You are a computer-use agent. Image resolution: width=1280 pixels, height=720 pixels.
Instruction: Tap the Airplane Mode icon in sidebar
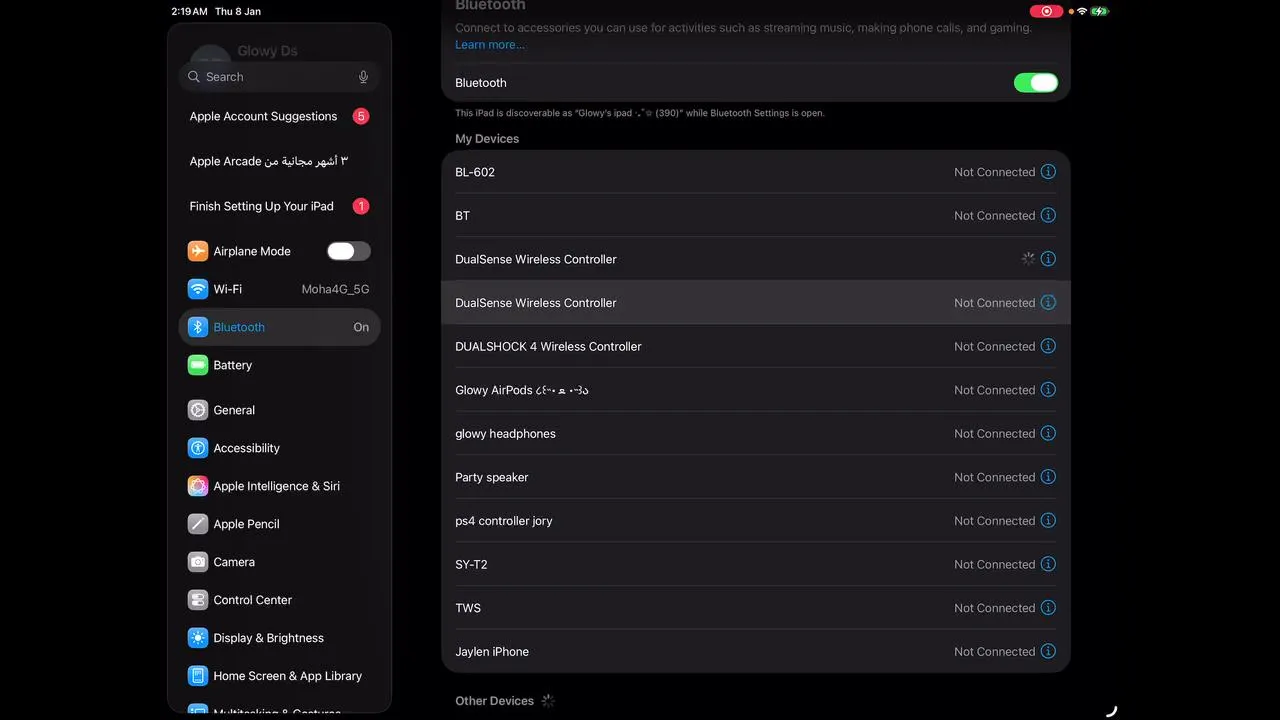tap(198, 251)
